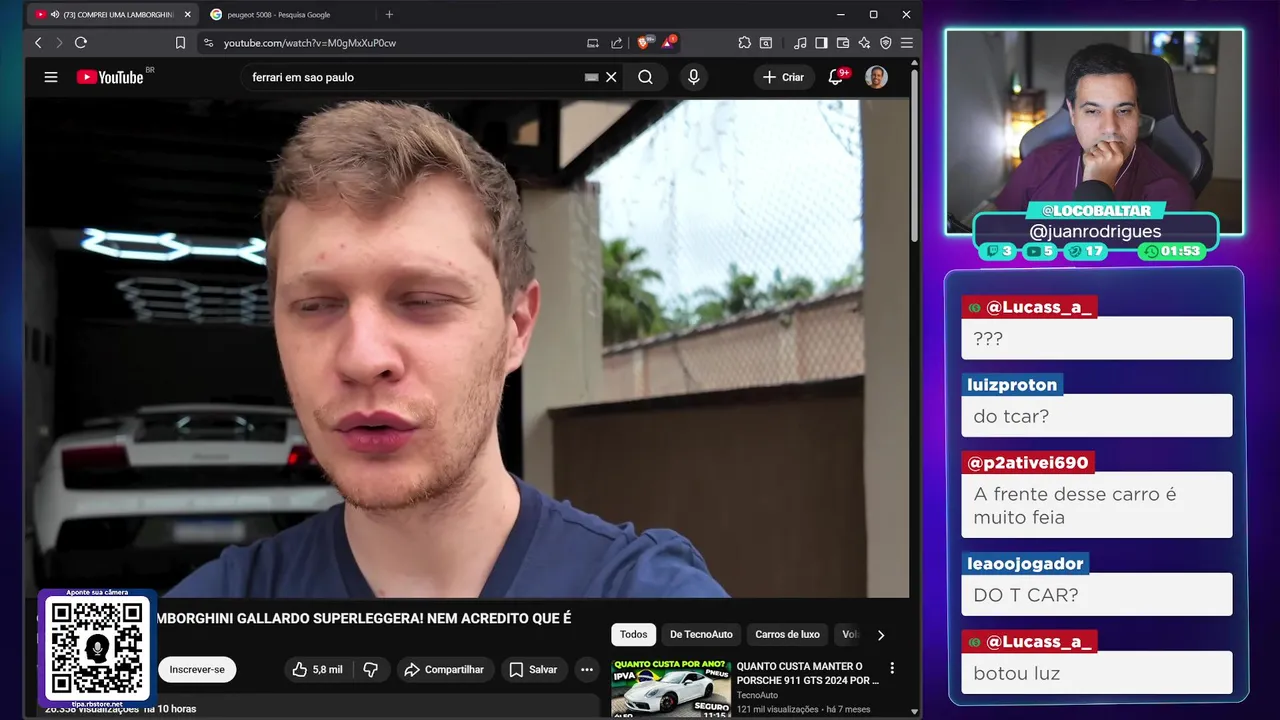
Task: Select the Todos filter chip
Action: pos(633,634)
